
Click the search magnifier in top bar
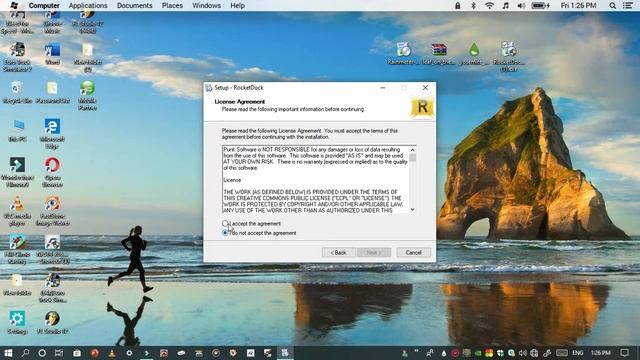click(613, 6)
